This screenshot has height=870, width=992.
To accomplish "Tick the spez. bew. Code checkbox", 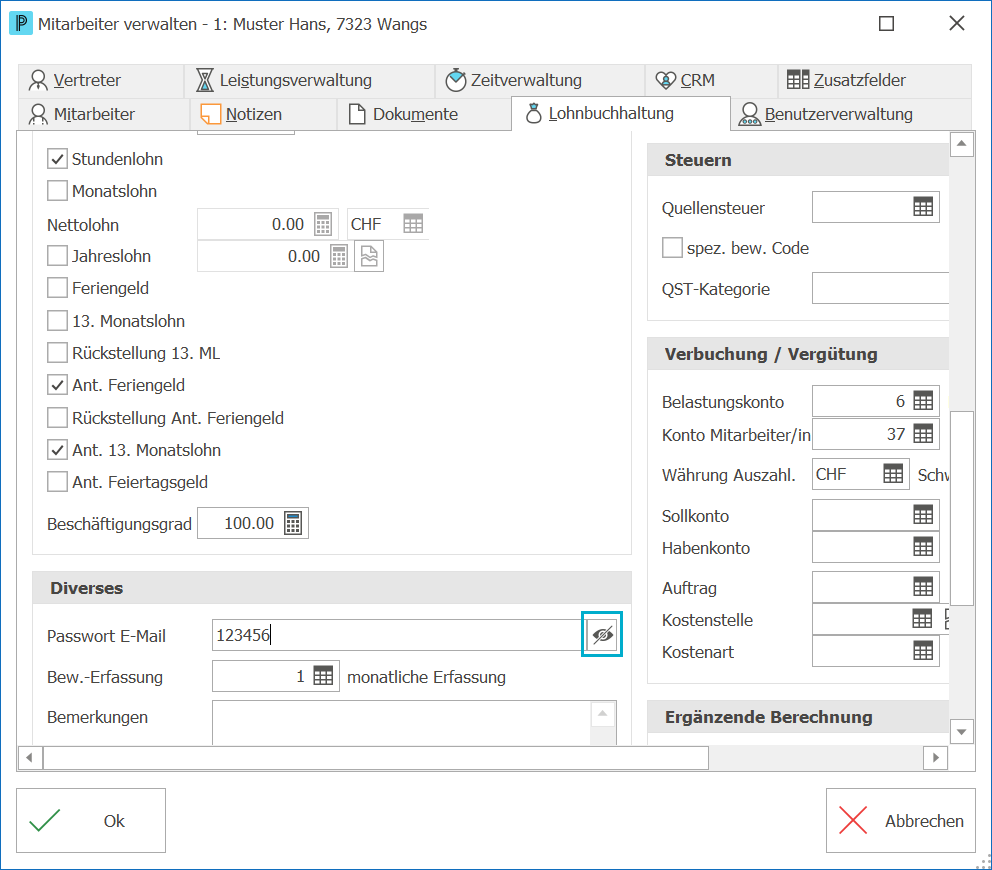I will coord(673,247).
